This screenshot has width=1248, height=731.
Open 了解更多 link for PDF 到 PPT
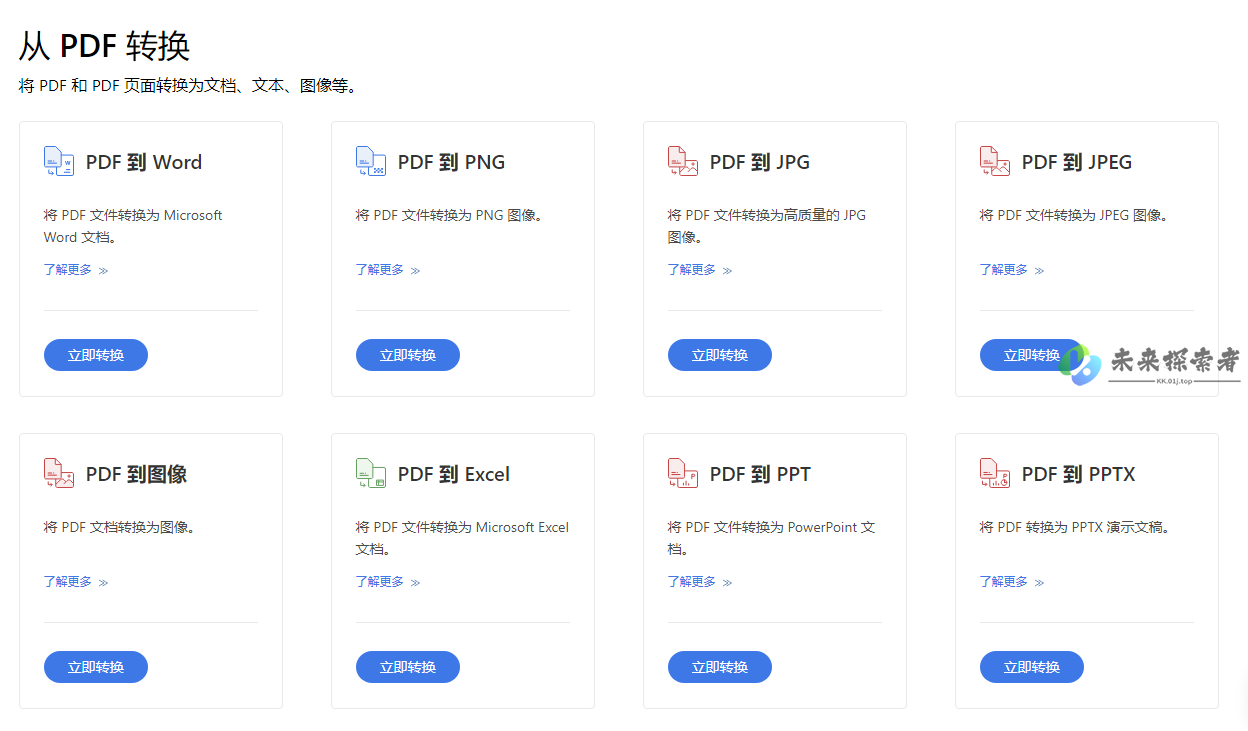tap(700, 582)
